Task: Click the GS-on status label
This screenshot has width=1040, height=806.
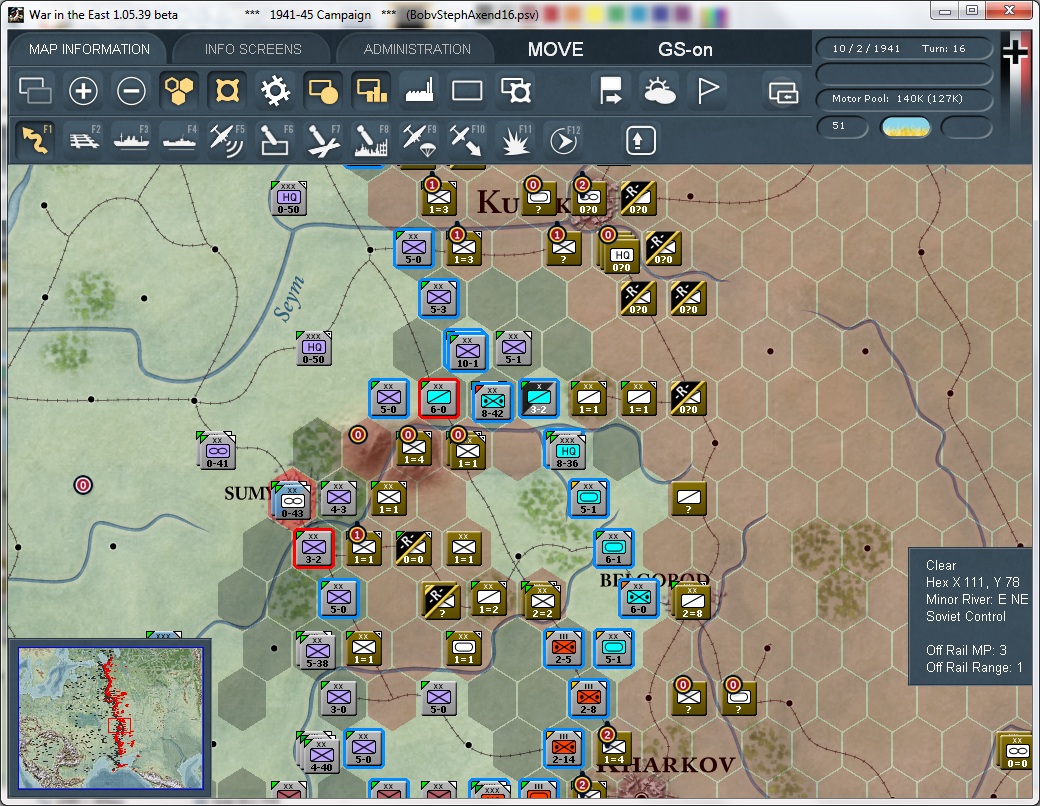Action: tap(685, 49)
